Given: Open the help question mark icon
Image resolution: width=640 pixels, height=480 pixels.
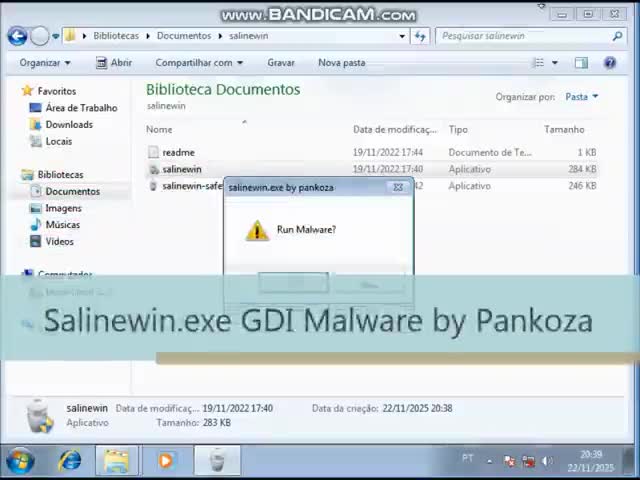Looking at the screenshot, I should 610,62.
